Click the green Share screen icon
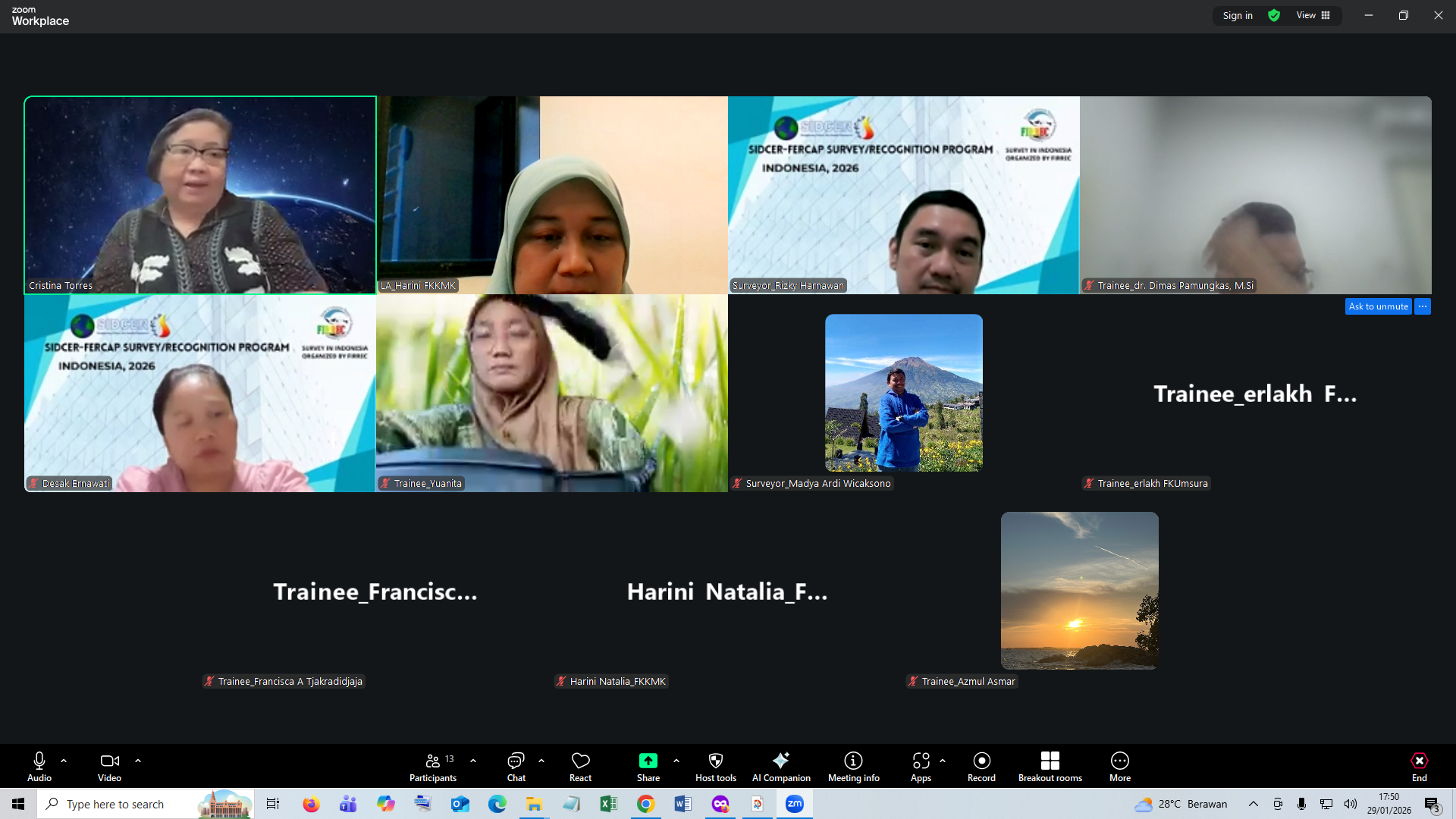 pos(648,761)
